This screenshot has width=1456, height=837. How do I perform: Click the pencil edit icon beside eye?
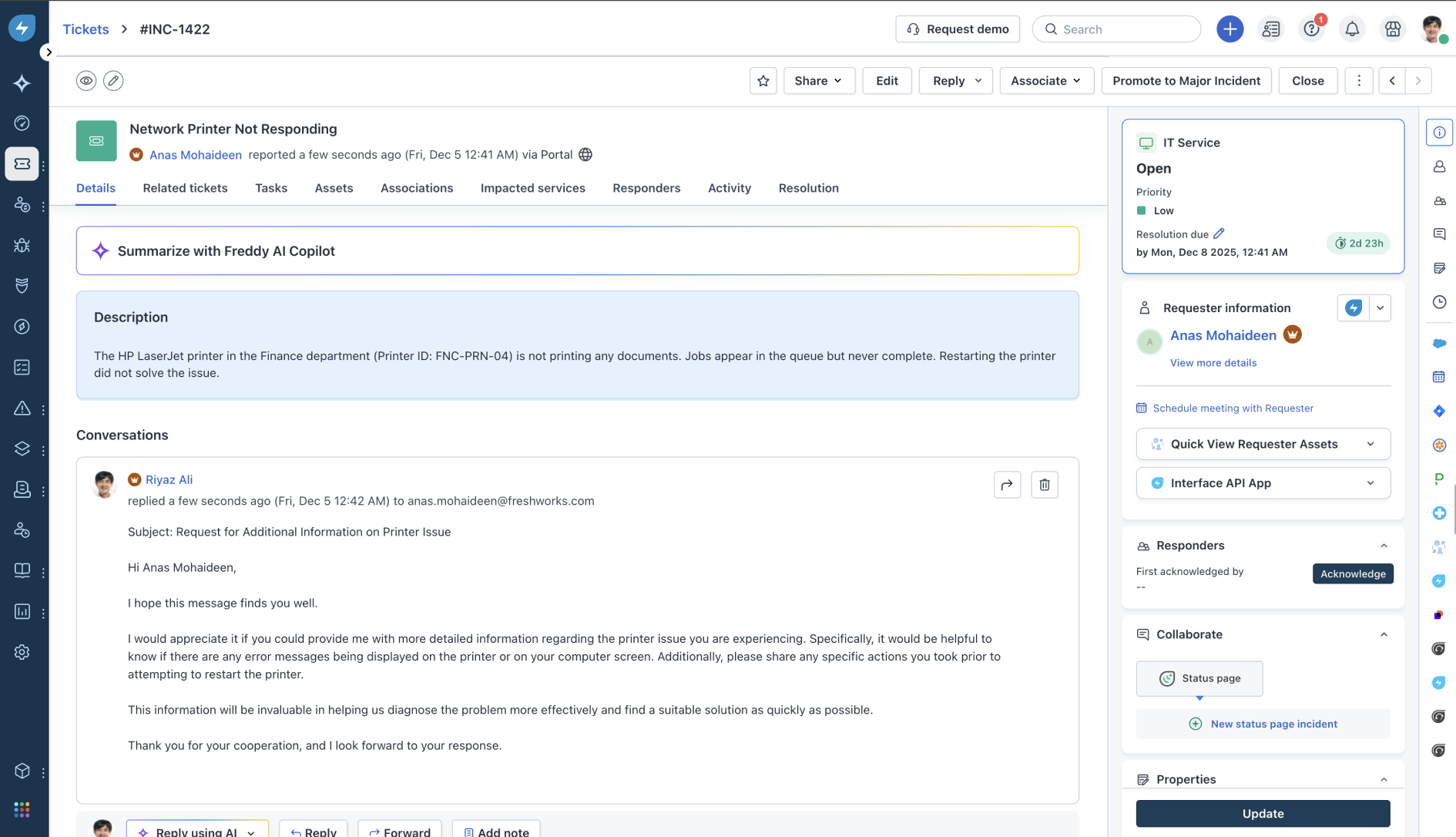coord(113,80)
